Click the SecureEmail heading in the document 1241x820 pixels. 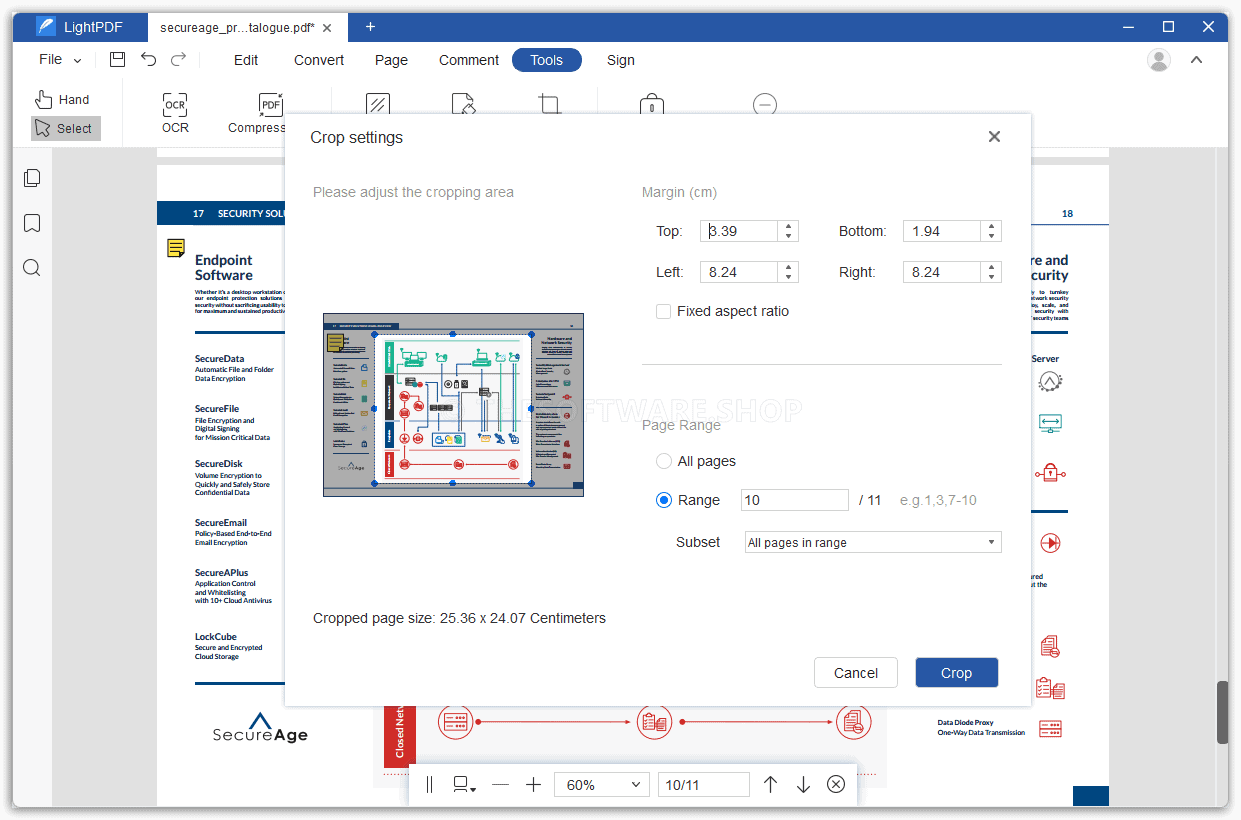coord(221,523)
